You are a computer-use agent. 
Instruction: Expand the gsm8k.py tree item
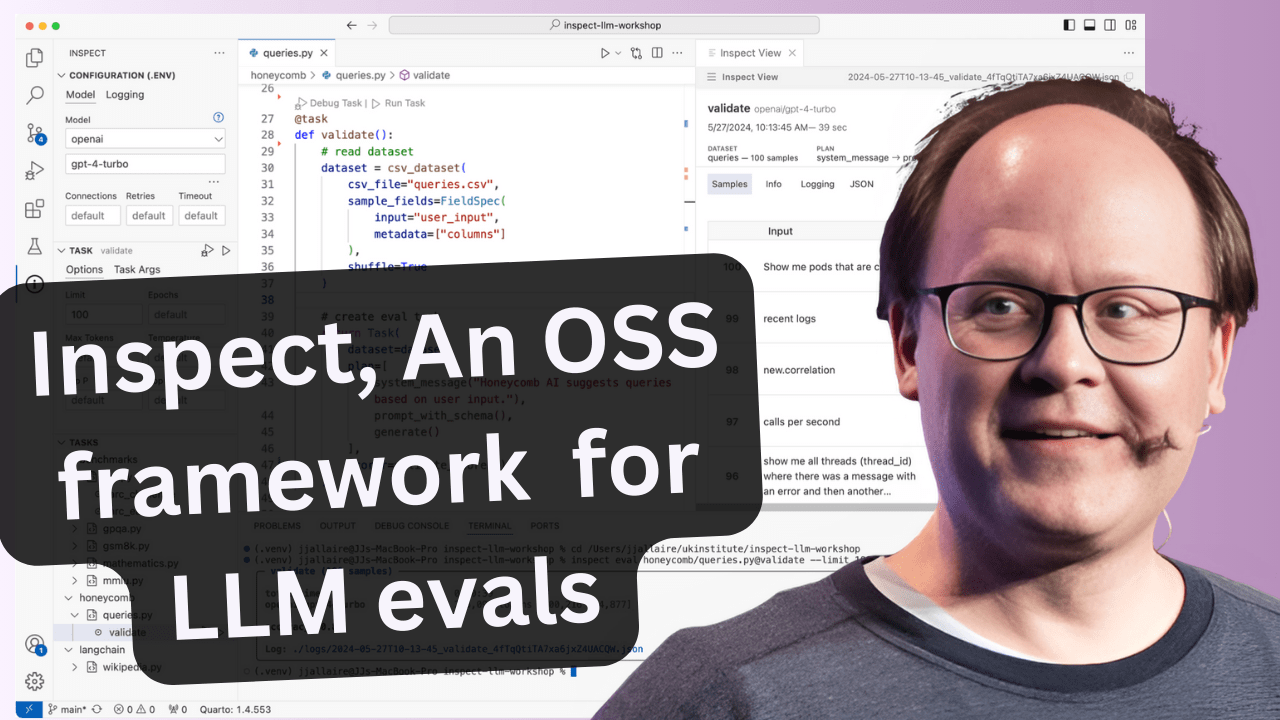(x=74, y=546)
